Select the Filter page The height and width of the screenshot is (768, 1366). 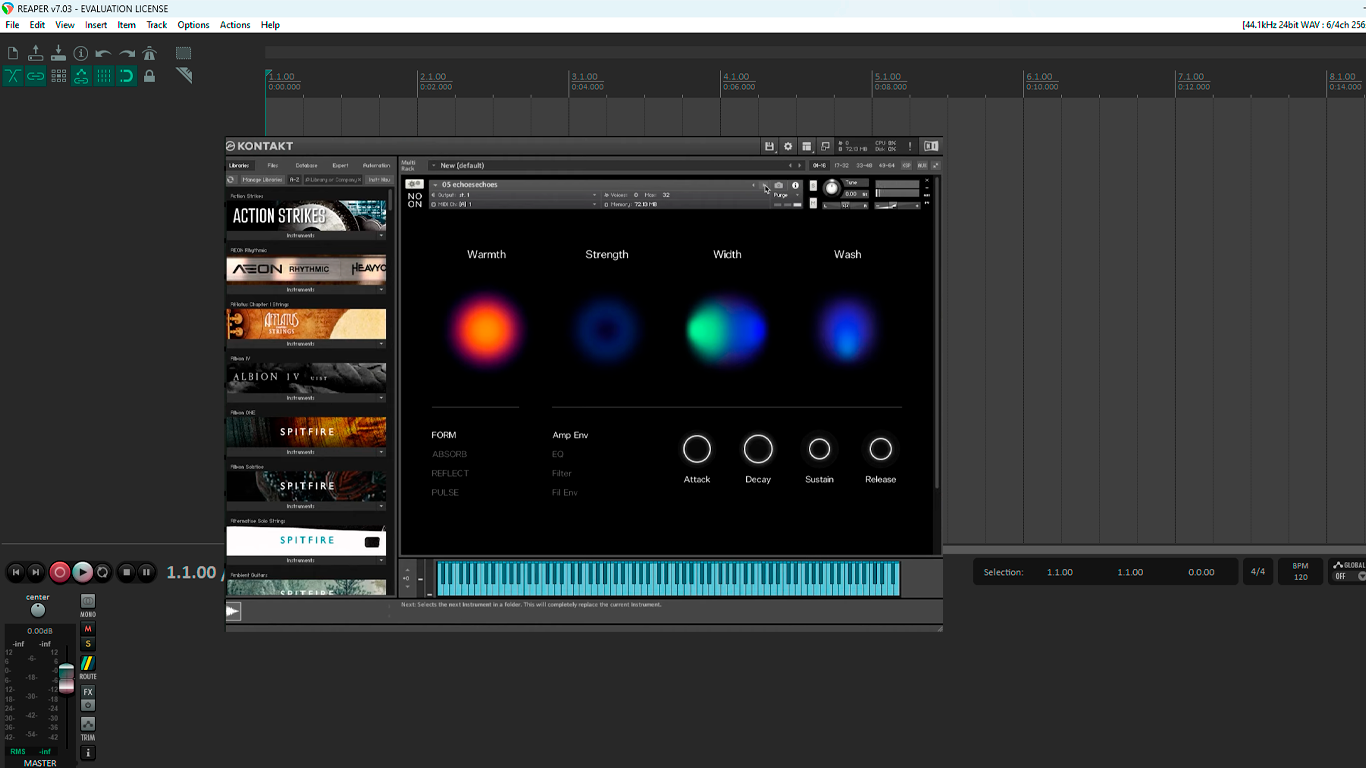(562, 473)
